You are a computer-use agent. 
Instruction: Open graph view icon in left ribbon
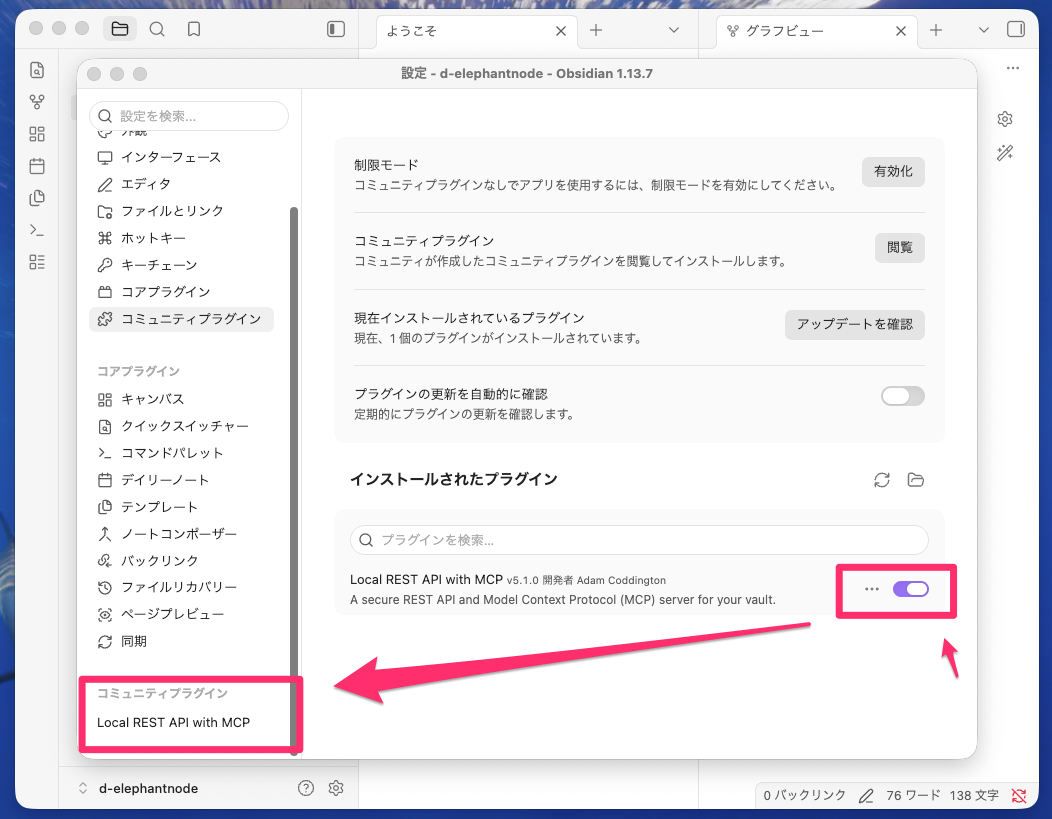pyautogui.click(x=37, y=102)
